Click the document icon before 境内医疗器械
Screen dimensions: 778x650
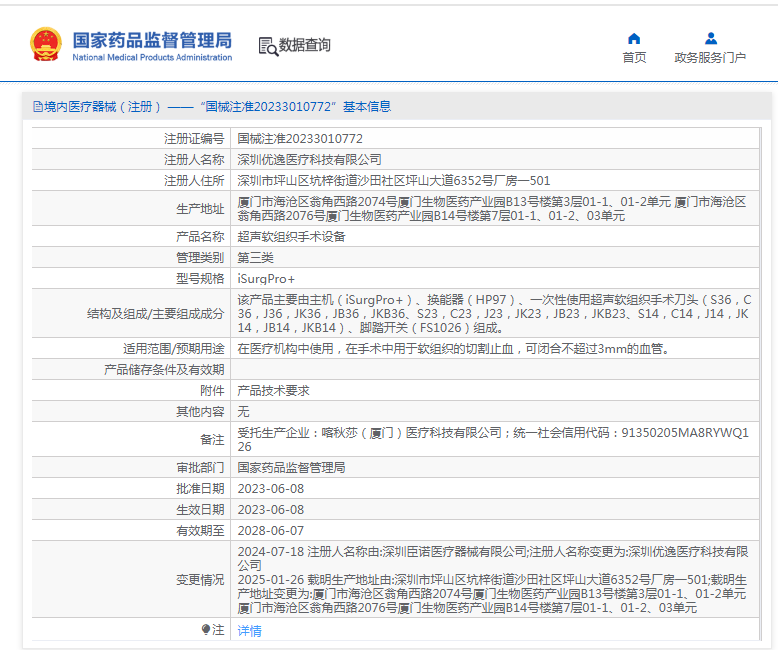point(38,107)
